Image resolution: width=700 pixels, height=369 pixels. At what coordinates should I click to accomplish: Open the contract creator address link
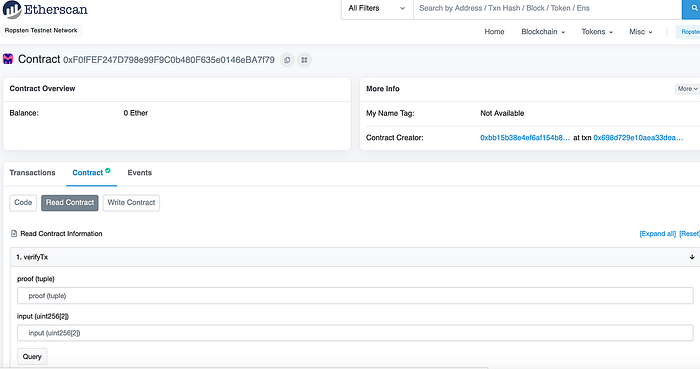[x=525, y=138]
